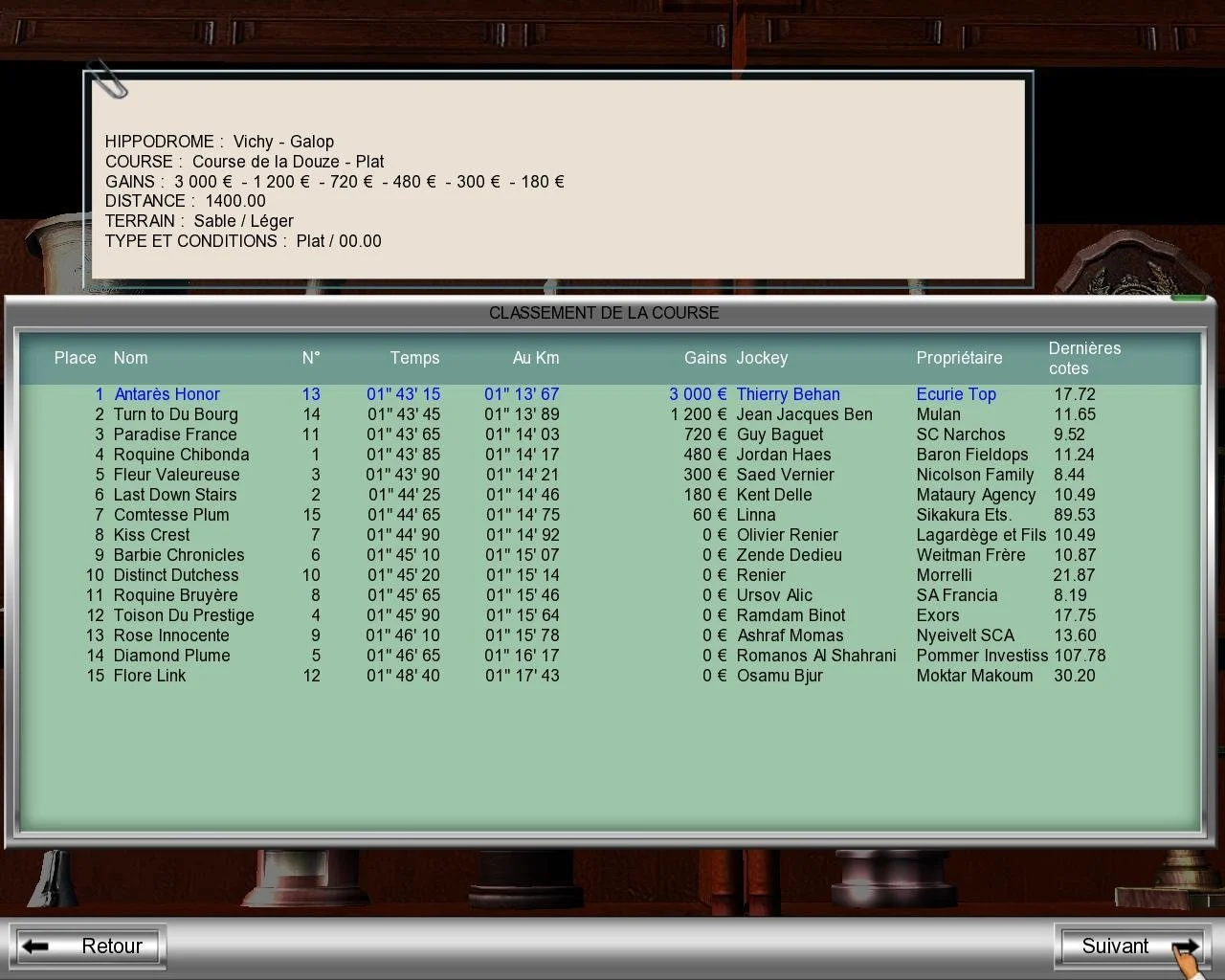The height and width of the screenshot is (980, 1225).
Task: Click the Propriétaire column header
Action: [959, 358]
